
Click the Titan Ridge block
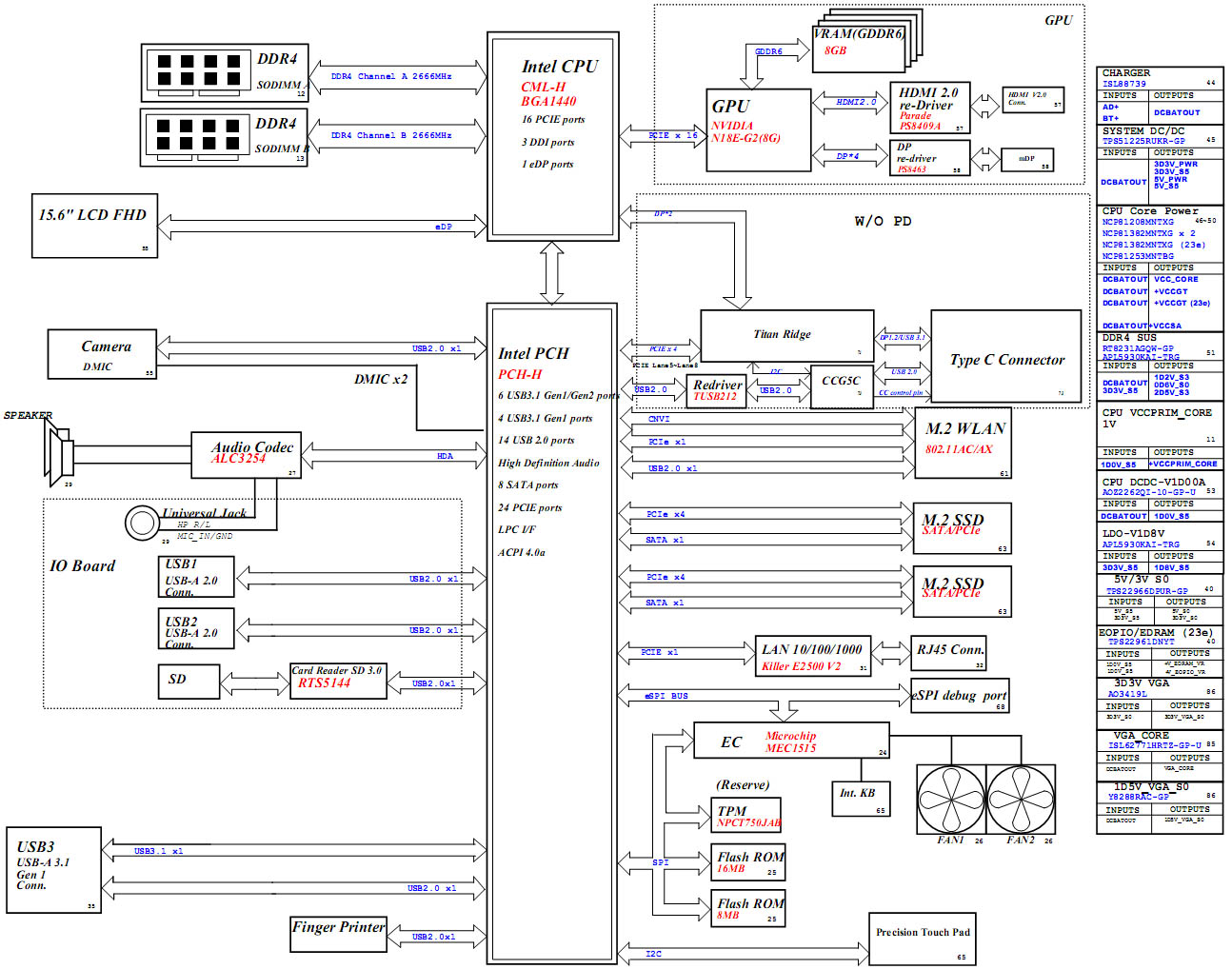coord(786,335)
